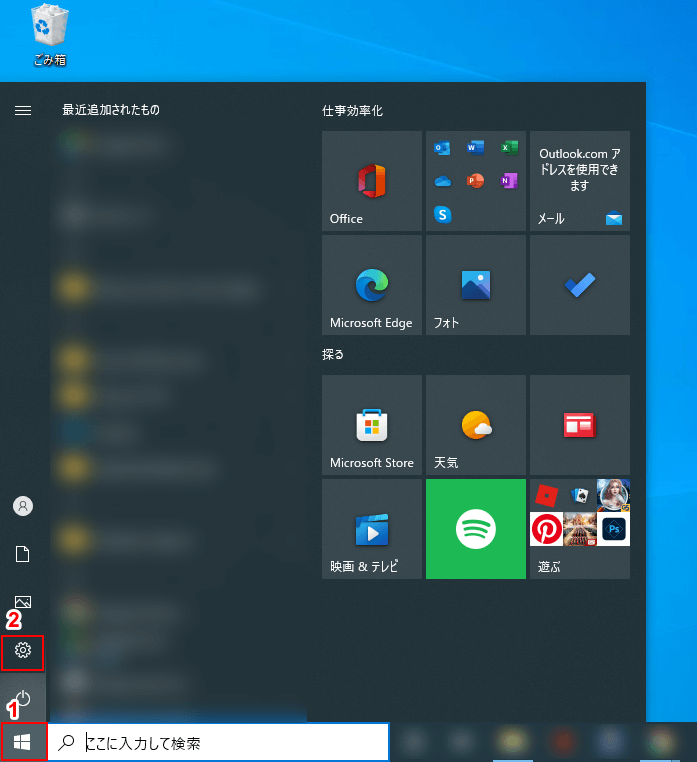The image size is (697, 762).
Task: Click the 探る group heading
Action: pos(332,355)
